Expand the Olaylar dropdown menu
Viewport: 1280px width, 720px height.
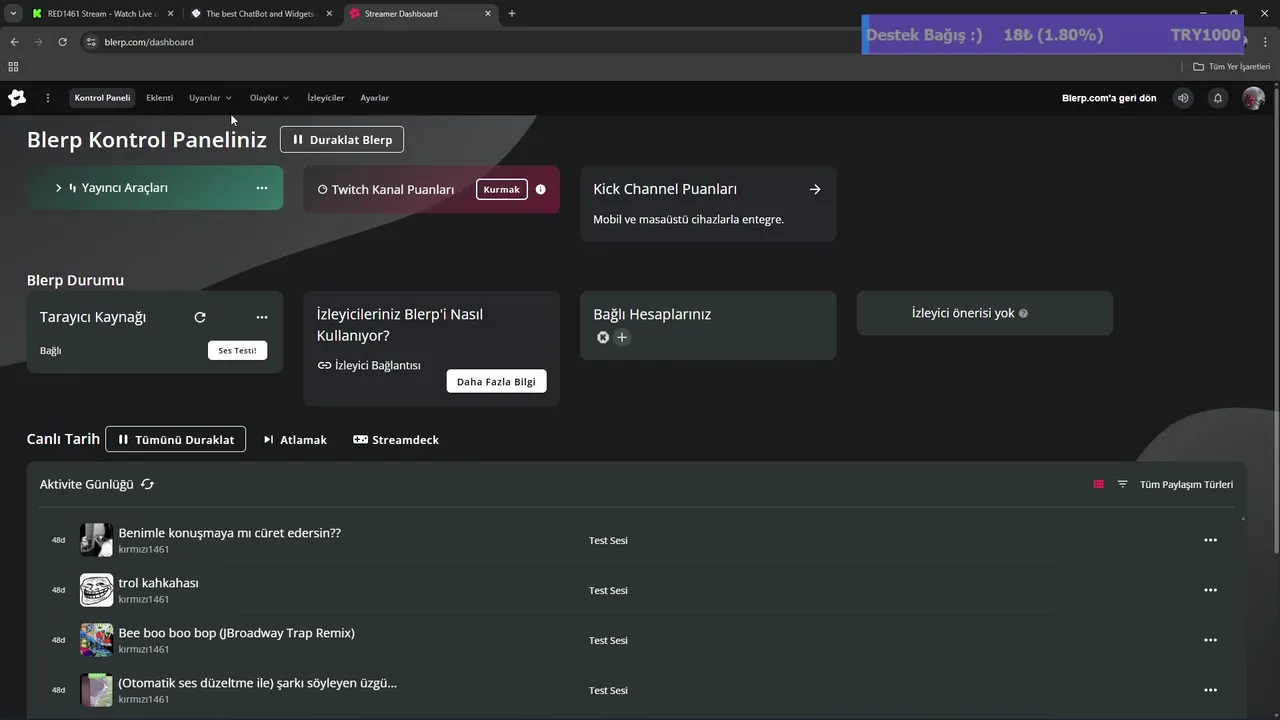[x=269, y=98]
